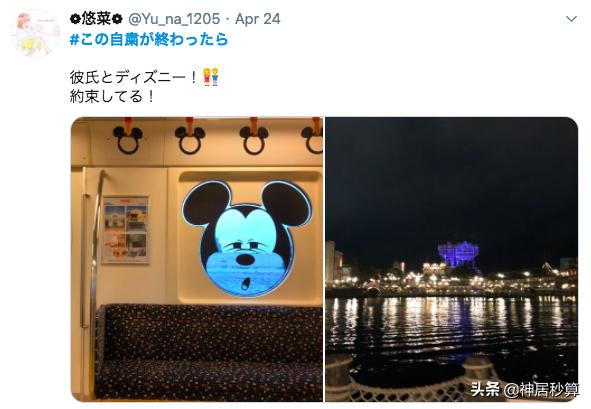Expand the tweet options chevron
Screen dimensions: 591x409
pyautogui.click(x=571, y=19)
